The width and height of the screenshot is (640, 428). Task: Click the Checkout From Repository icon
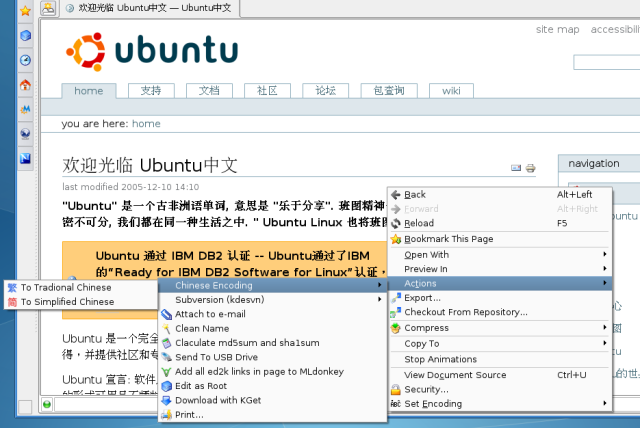(x=396, y=312)
